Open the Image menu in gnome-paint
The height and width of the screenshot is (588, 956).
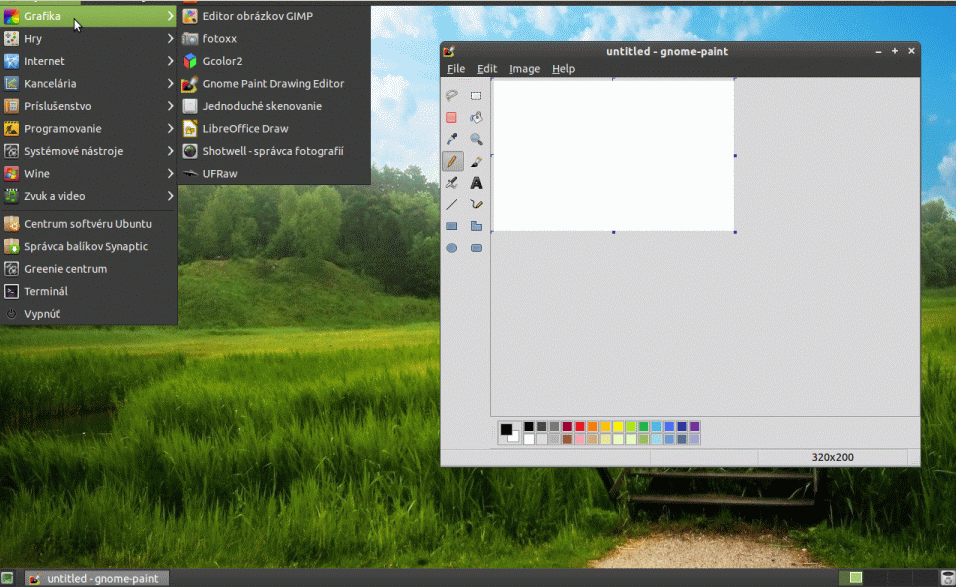pyautogui.click(x=524, y=69)
